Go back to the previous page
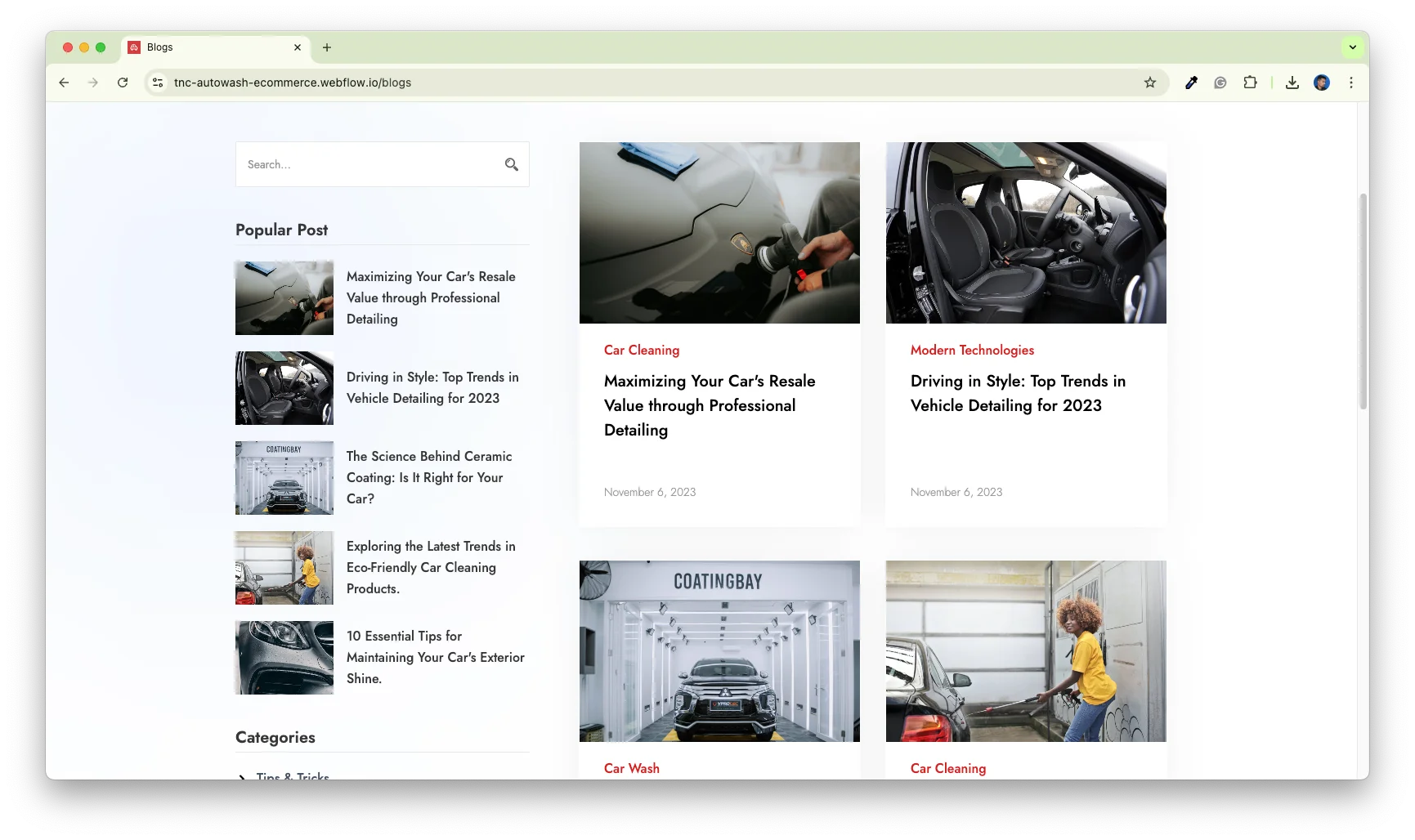Viewport: 1415px width, 840px height. coord(64,83)
